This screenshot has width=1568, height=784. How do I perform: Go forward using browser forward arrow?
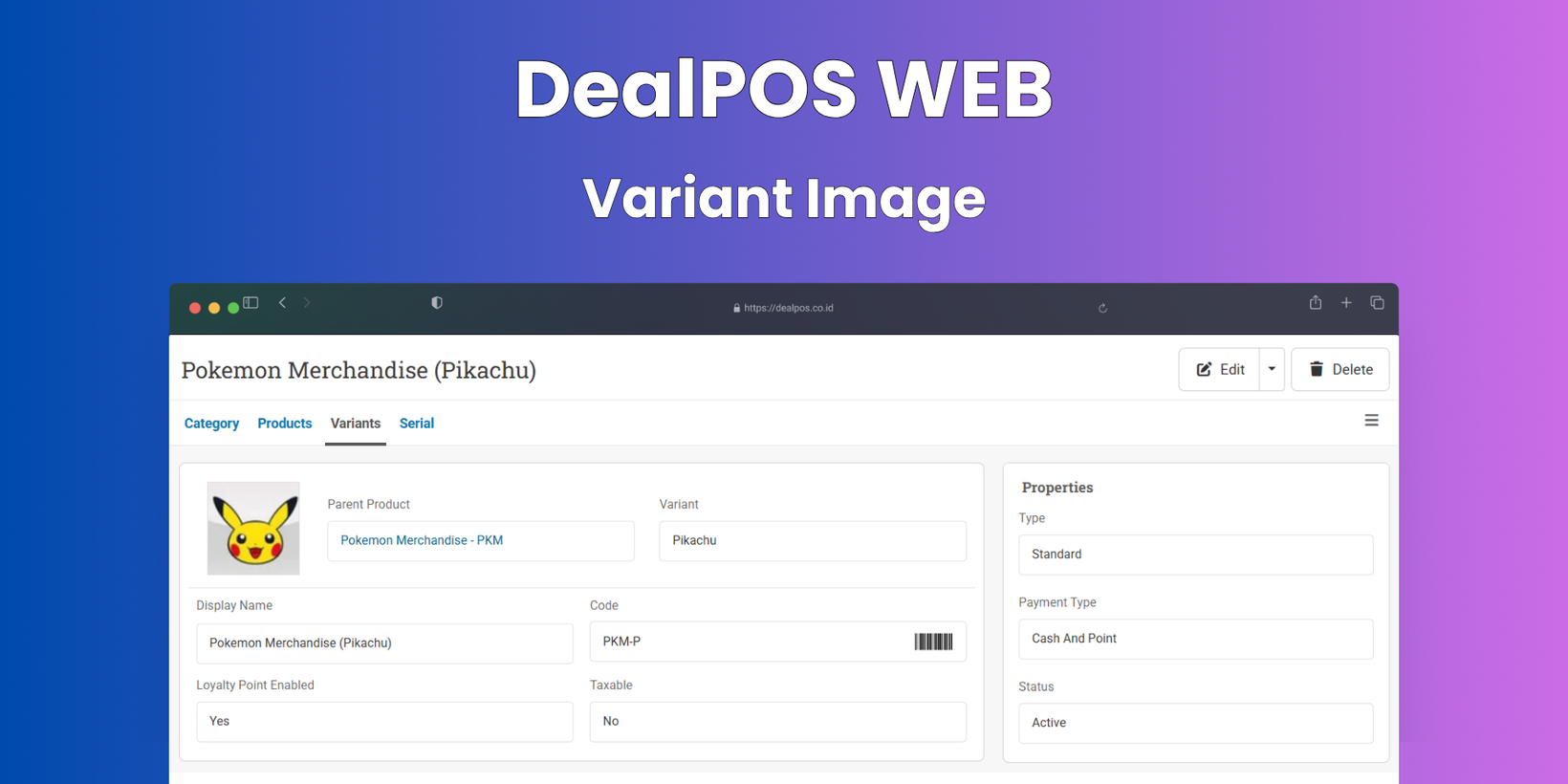(x=307, y=303)
